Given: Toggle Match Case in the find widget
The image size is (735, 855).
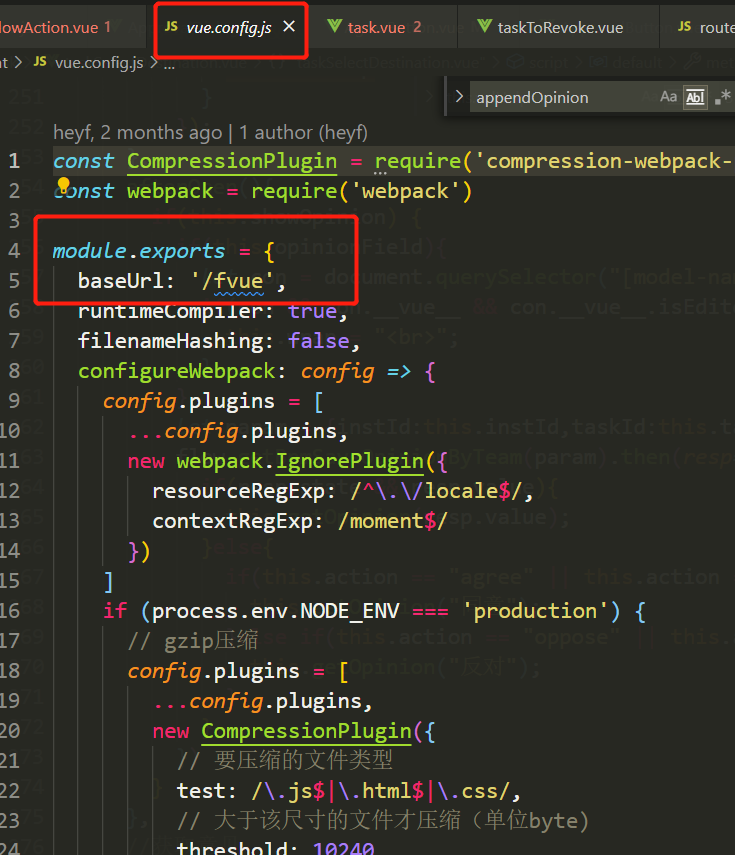Looking at the screenshot, I should coord(668,97).
